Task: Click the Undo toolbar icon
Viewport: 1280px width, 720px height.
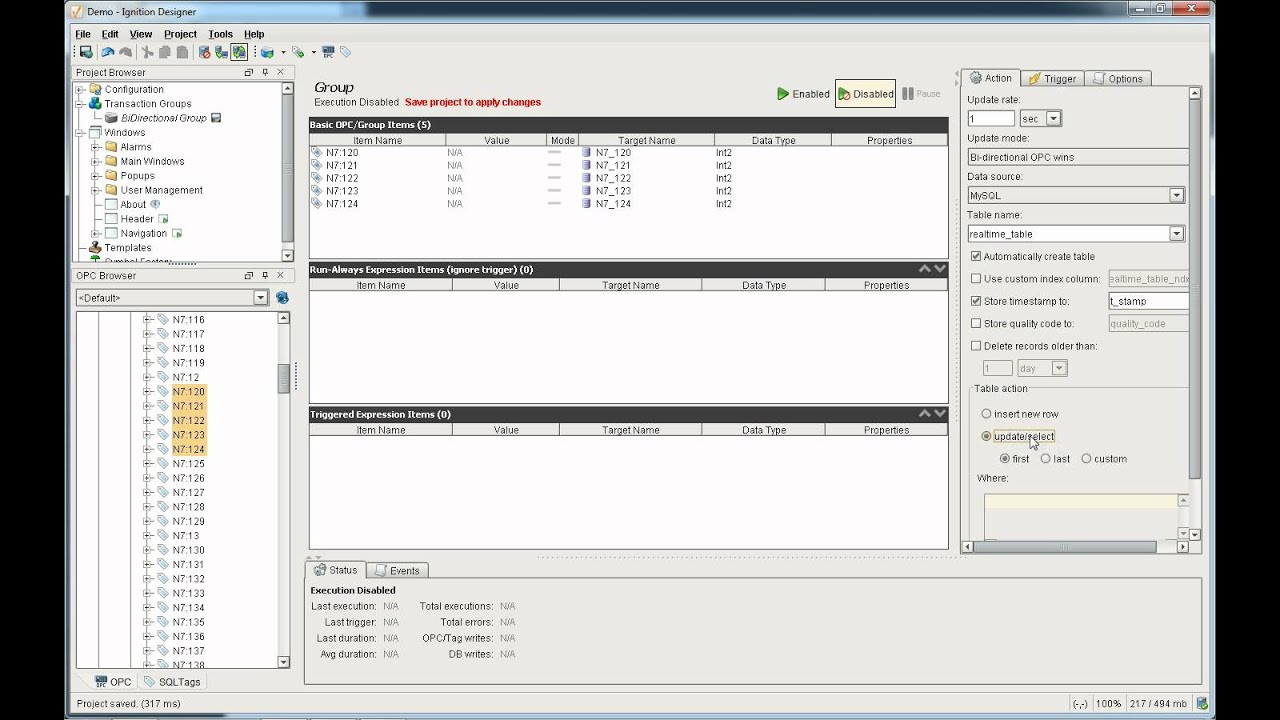Action: click(108, 52)
